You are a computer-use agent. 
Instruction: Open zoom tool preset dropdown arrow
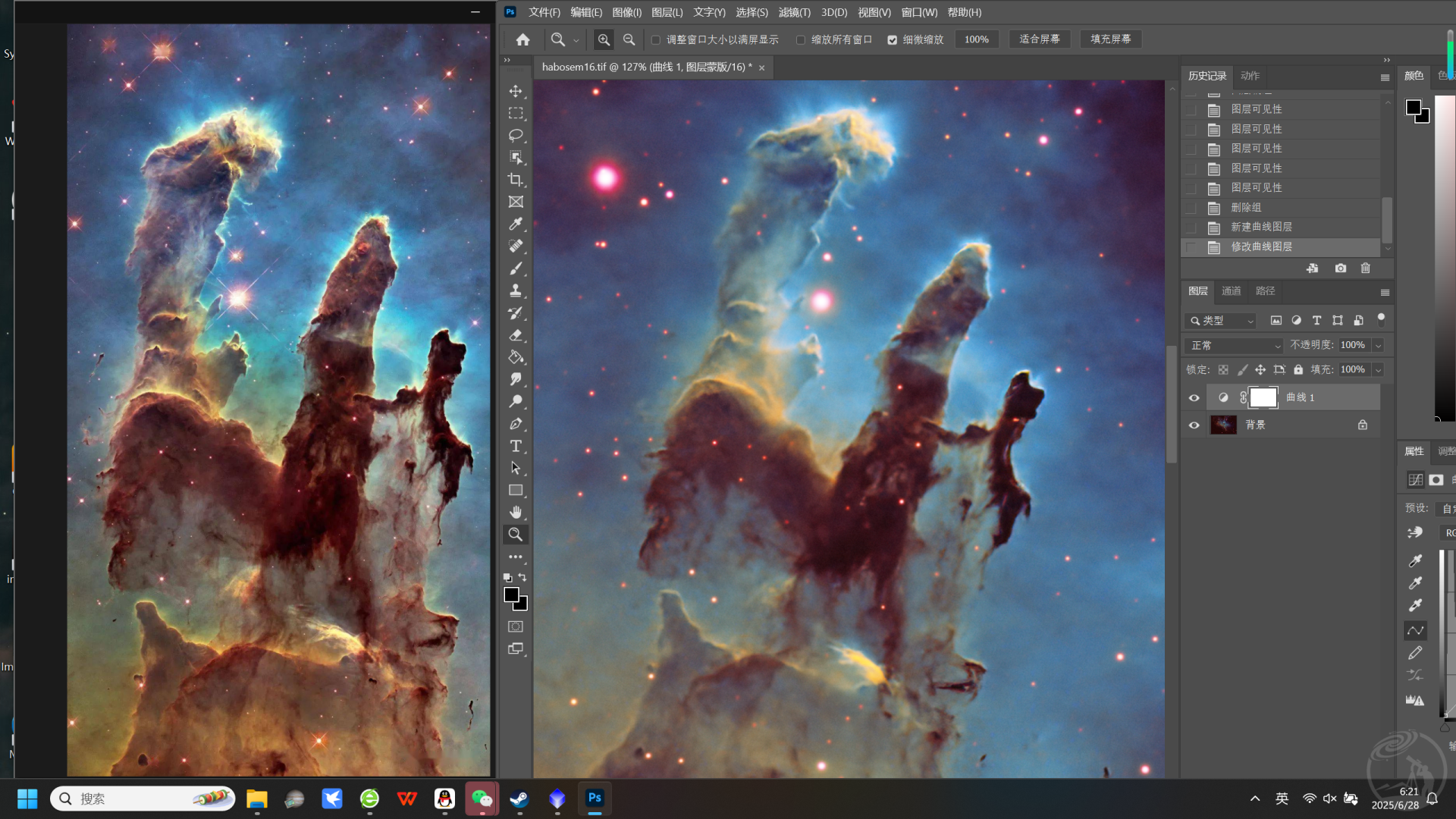(576, 40)
